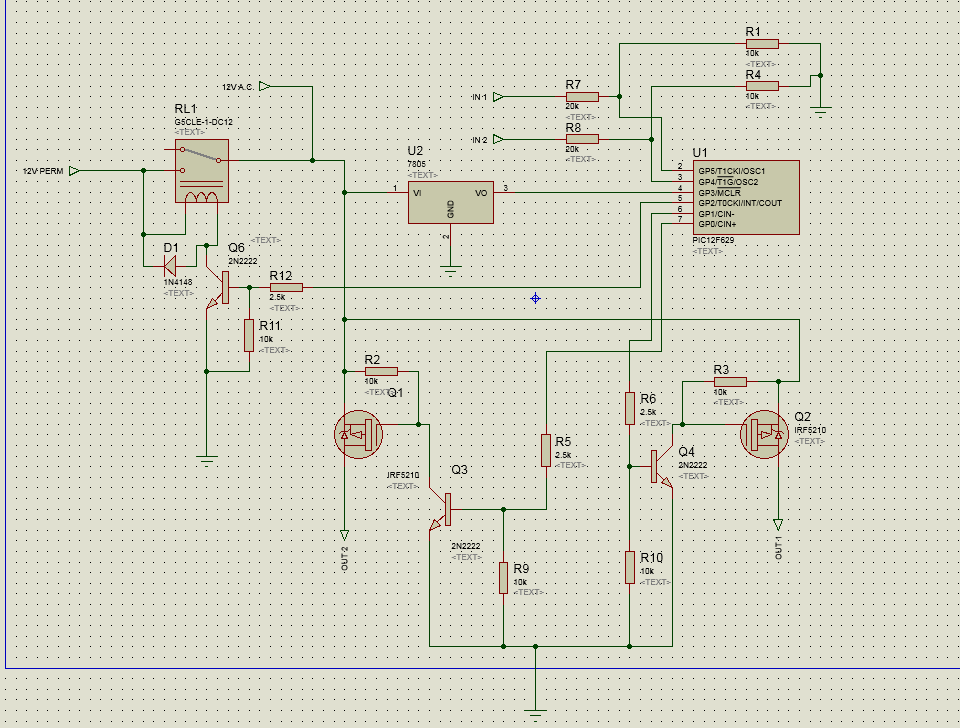The width and height of the screenshot is (960, 728).
Task: Click the blue origin marker crosshair
Action: click(536, 298)
